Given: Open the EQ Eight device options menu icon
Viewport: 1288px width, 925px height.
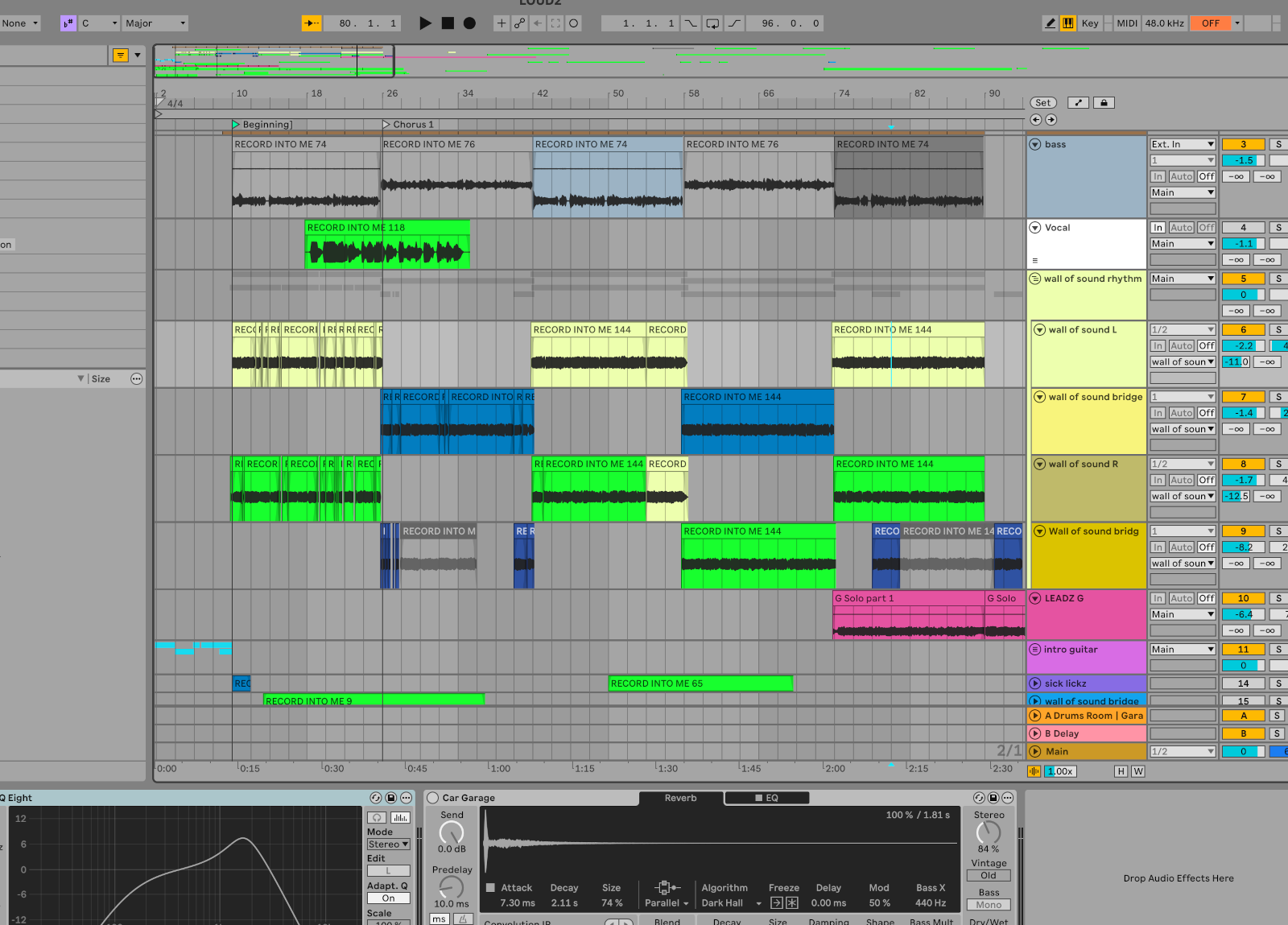Looking at the screenshot, I should pyautogui.click(x=407, y=798).
